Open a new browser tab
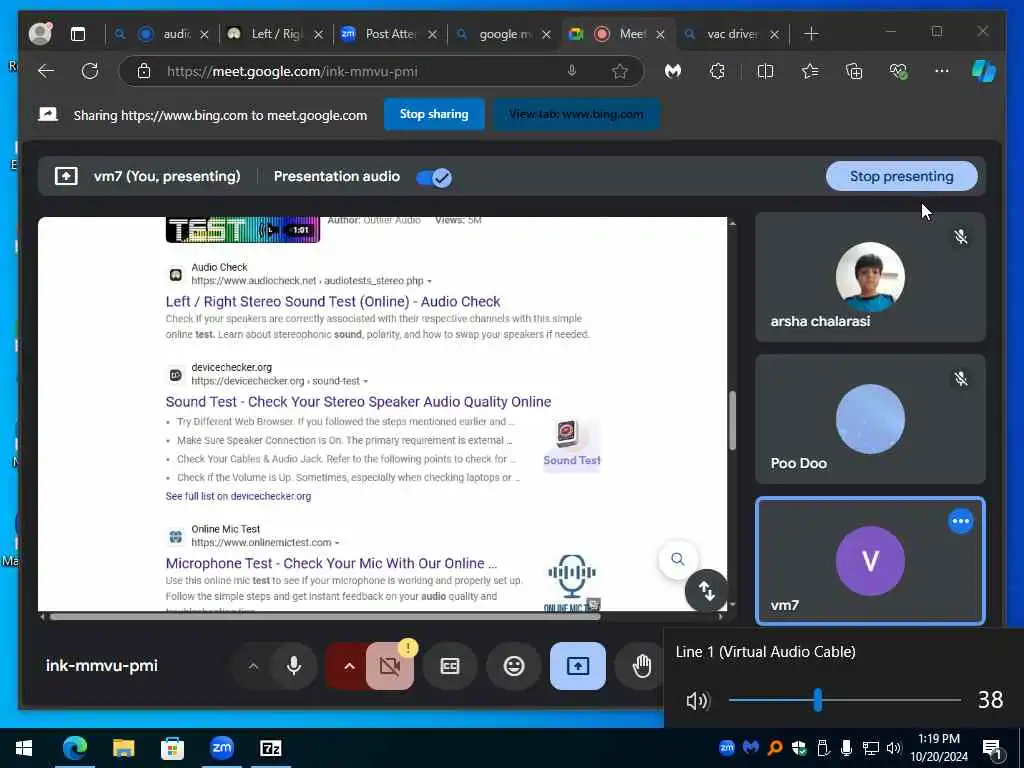The height and width of the screenshot is (768, 1024). [x=810, y=34]
